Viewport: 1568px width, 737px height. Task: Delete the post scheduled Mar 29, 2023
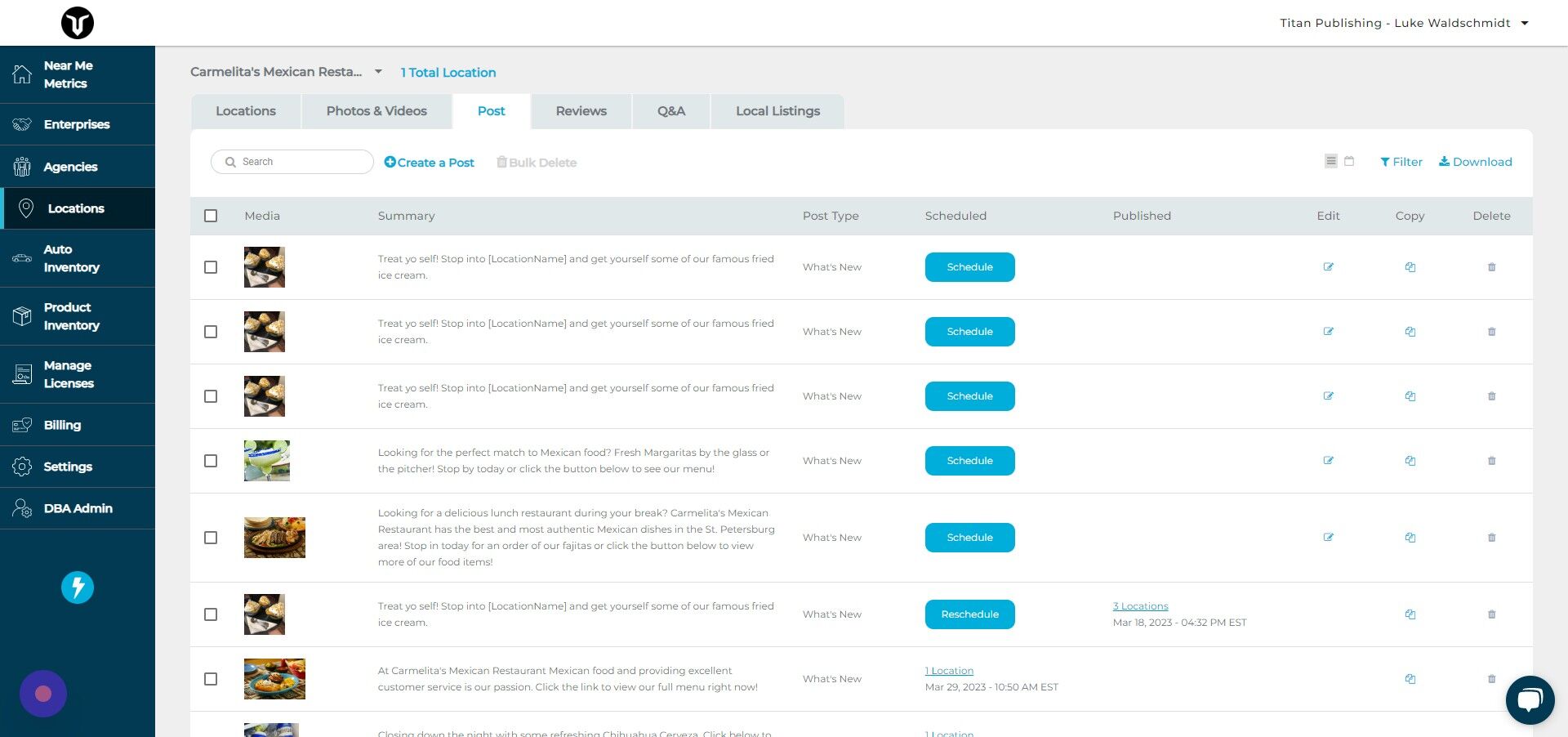click(x=1492, y=679)
